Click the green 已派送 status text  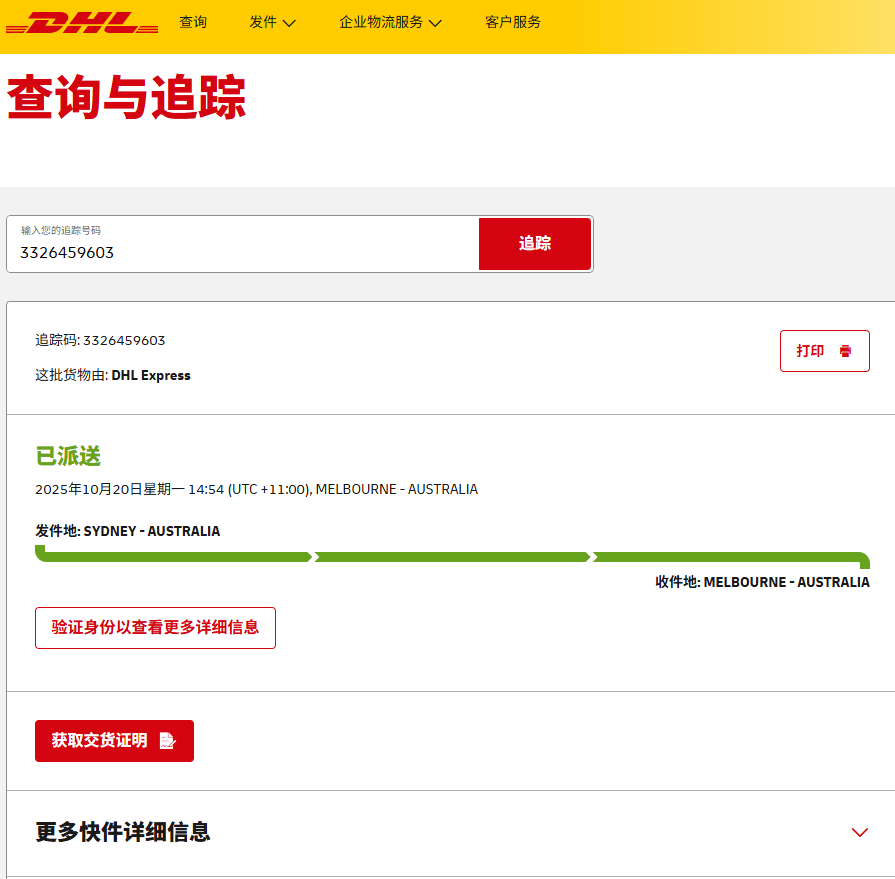click(x=68, y=456)
